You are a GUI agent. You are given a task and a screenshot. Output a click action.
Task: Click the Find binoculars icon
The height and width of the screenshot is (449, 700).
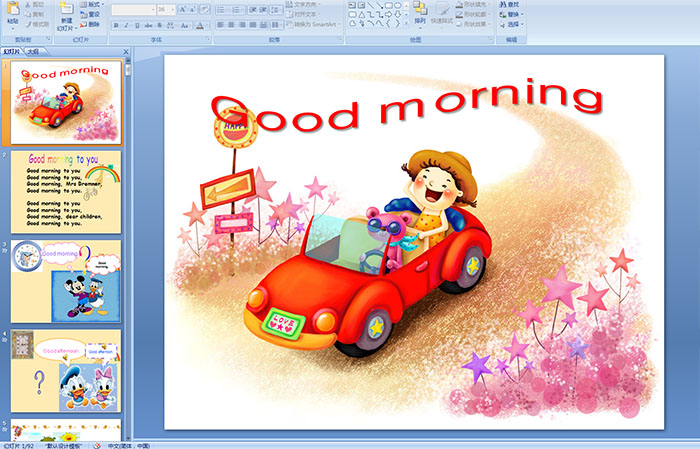pyautogui.click(x=503, y=4)
